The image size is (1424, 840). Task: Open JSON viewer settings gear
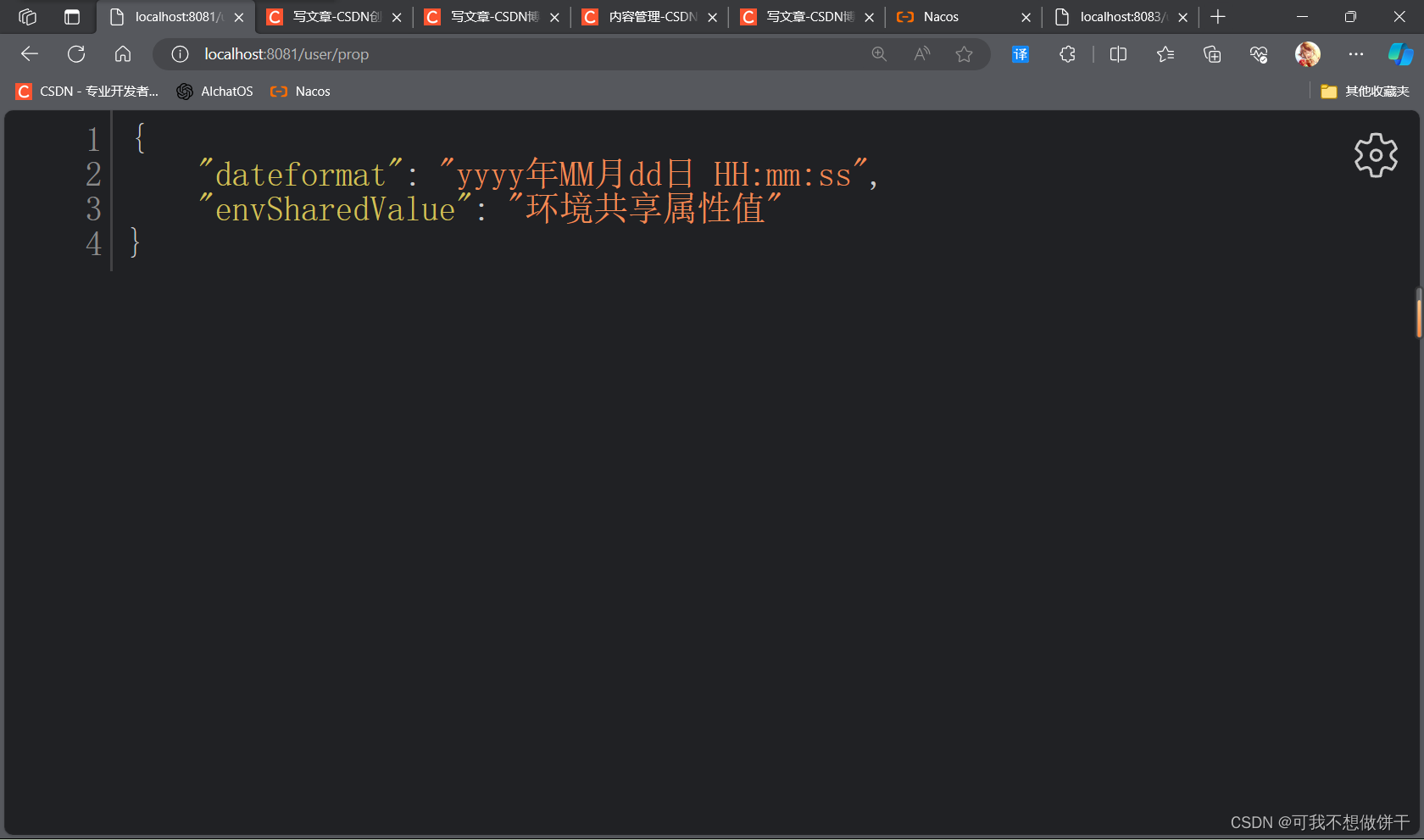coord(1376,155)
